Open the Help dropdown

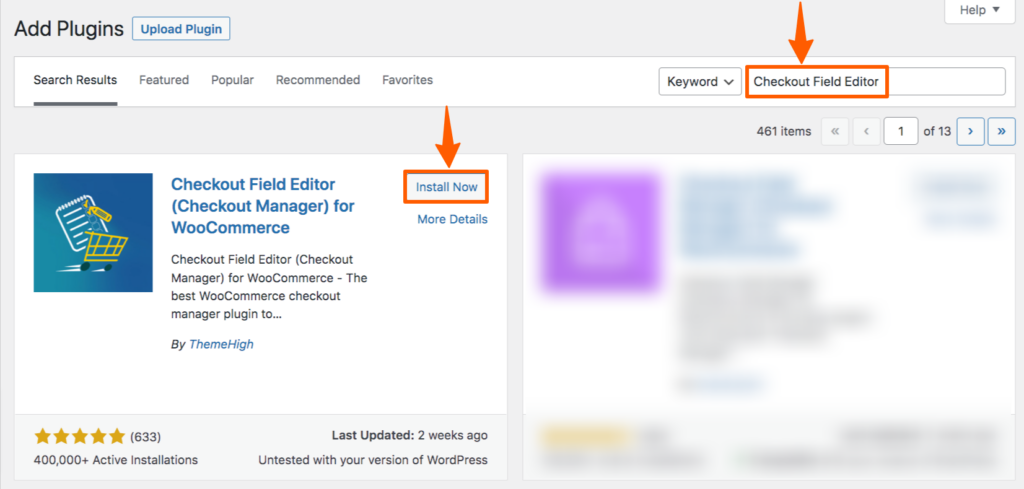980,10
